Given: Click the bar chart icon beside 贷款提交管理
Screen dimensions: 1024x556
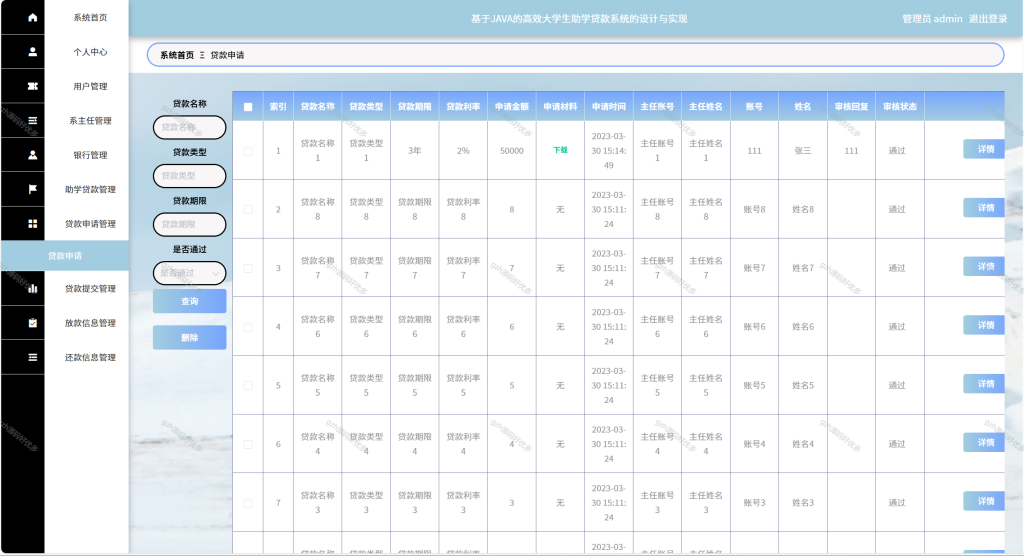Looking at the screenshot, I should click(x=33, y=288).
